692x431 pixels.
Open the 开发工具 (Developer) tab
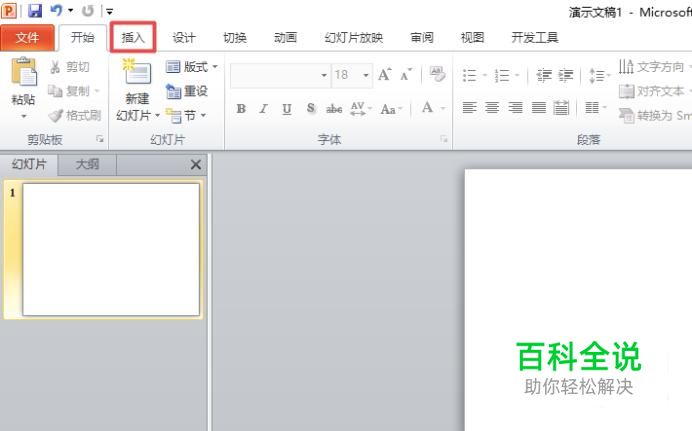tap(535, 37)
